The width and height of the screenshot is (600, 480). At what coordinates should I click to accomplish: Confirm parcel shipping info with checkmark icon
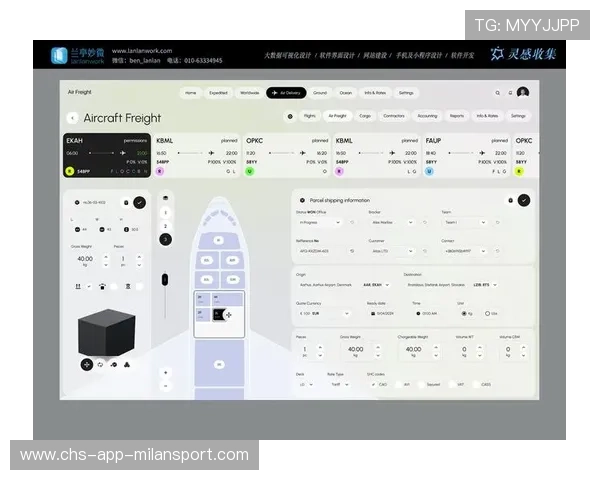pyautogui.click(x=524, y=200)
